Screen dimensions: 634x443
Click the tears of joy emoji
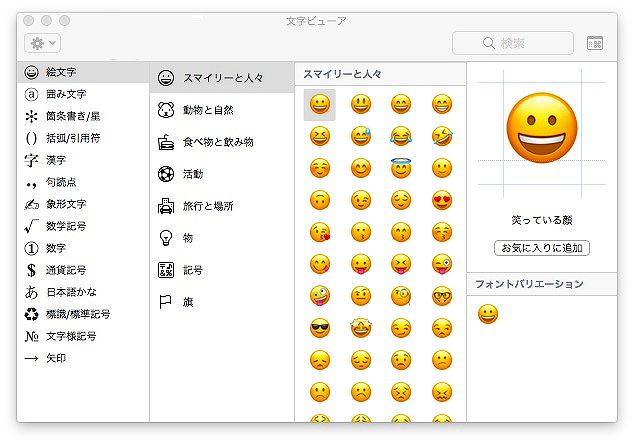click(x=401, y=136)
